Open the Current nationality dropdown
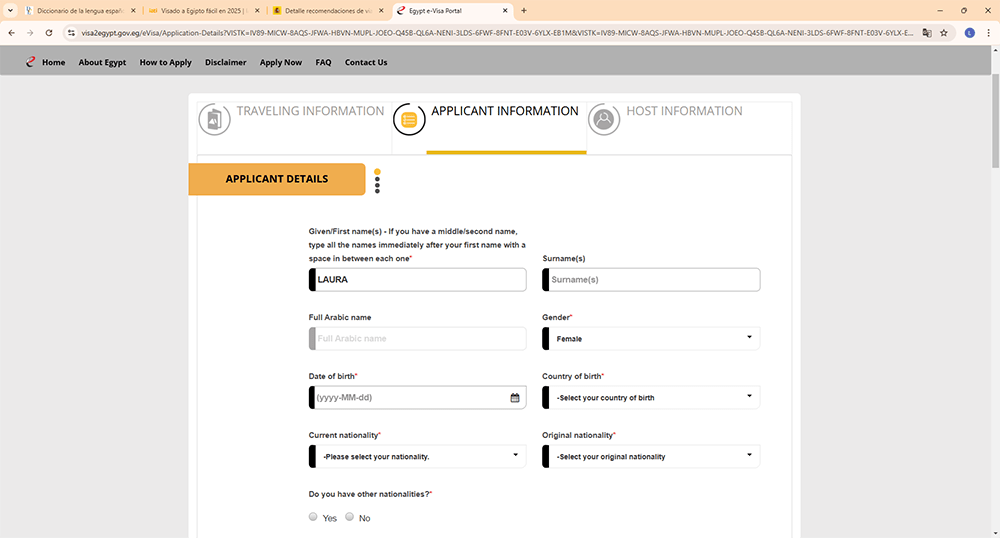 (x=418, y=457)
